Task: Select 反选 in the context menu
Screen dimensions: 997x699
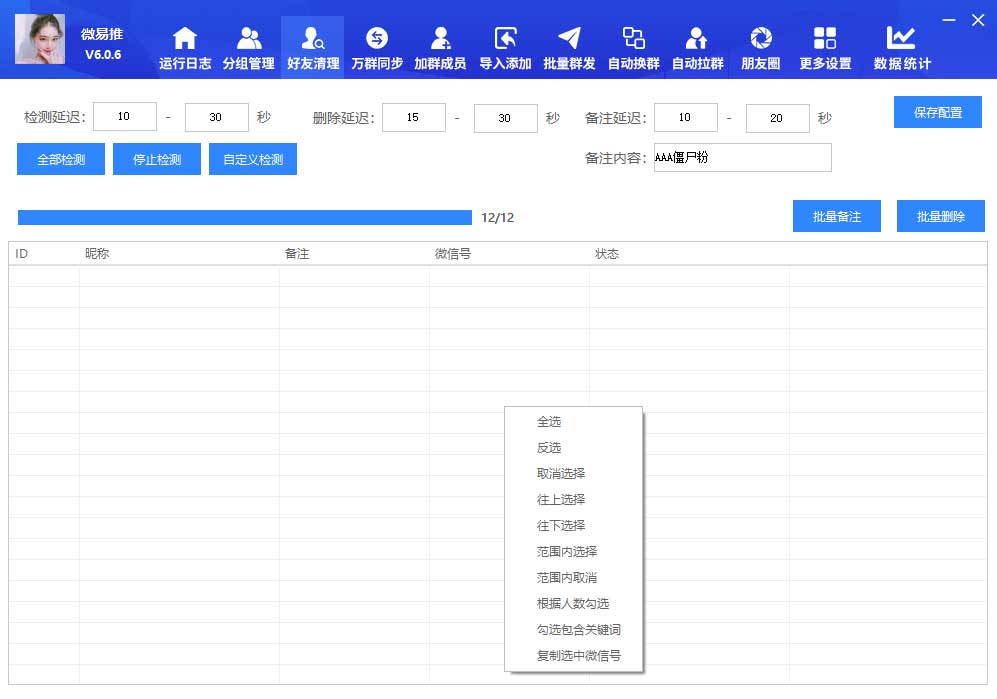Action: tap(549, 448)
